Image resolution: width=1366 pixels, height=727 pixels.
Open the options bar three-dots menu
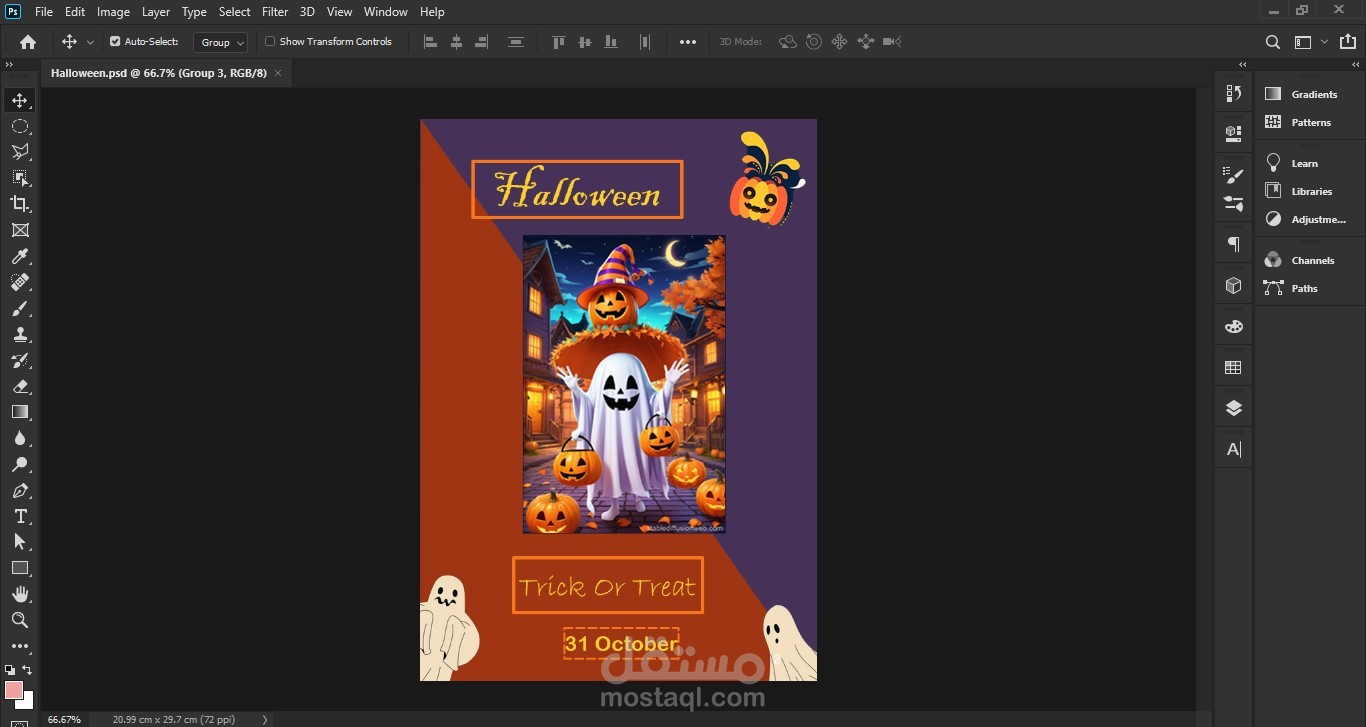[688, 42]
